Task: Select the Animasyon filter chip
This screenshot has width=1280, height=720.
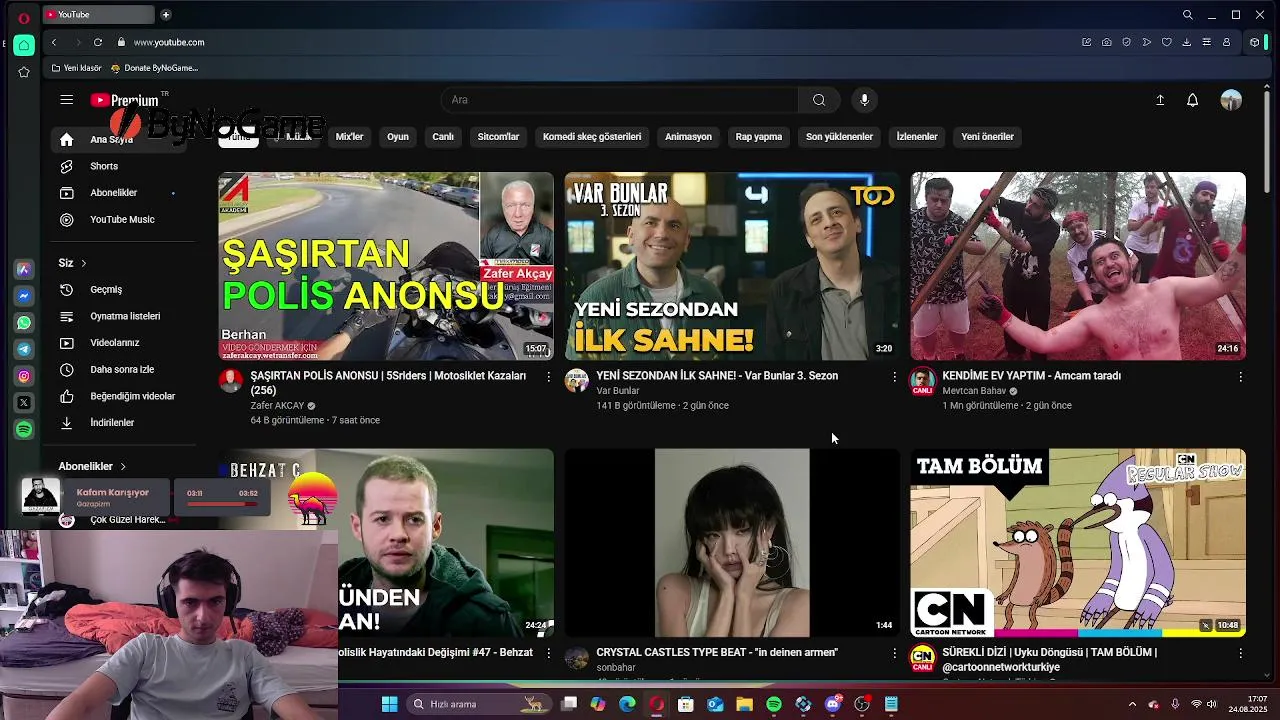Action: pos(688,137)
